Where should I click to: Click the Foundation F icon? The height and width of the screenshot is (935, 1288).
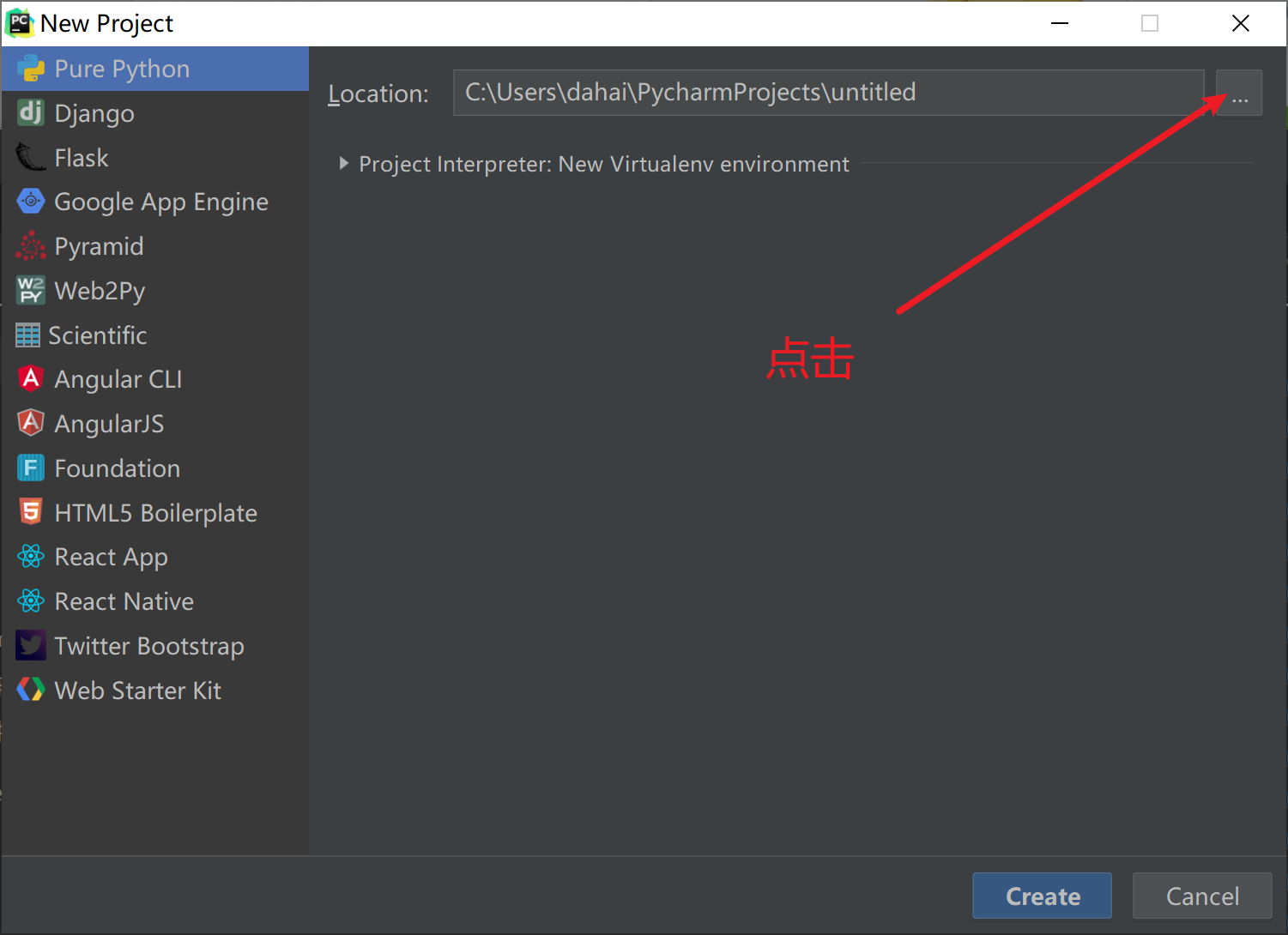(x=31, y=467)
